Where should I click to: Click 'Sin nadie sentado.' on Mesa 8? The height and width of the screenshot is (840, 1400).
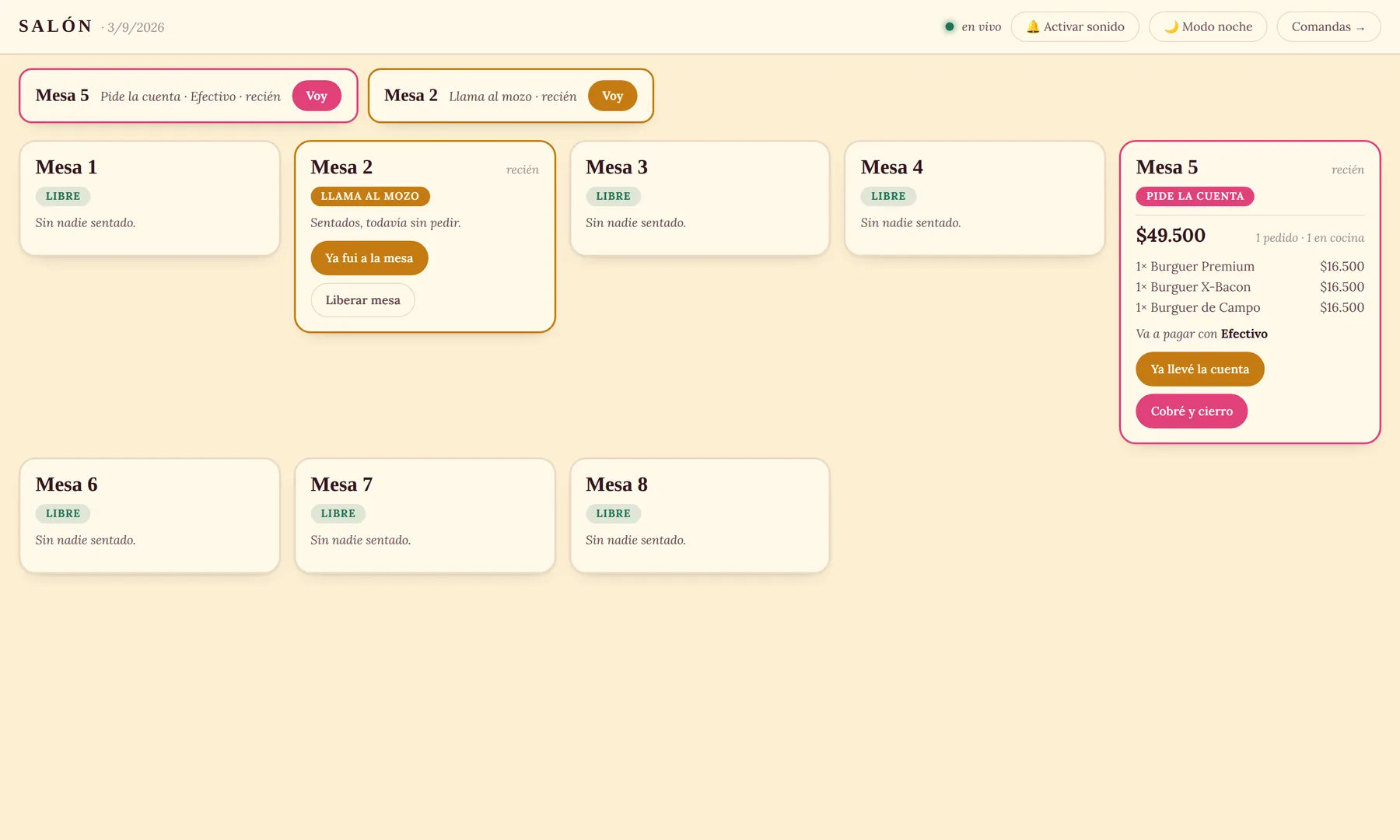tap(635, 541)
